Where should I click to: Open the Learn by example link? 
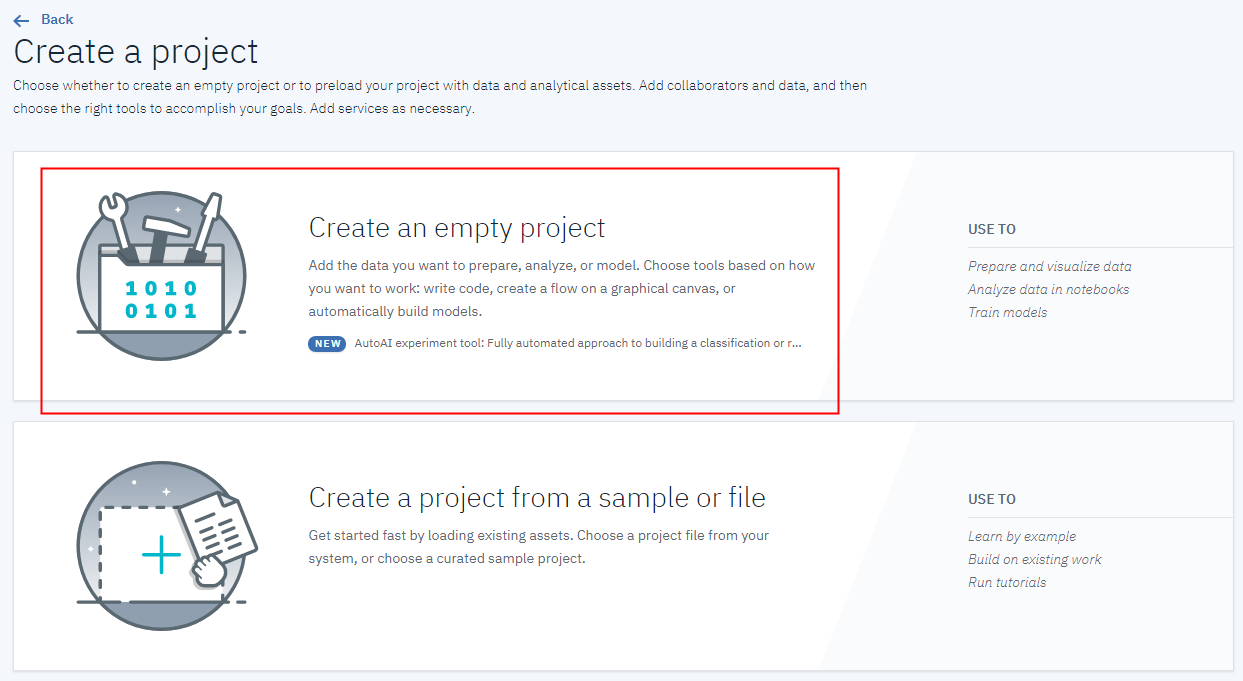click(x=1022, y=536)
